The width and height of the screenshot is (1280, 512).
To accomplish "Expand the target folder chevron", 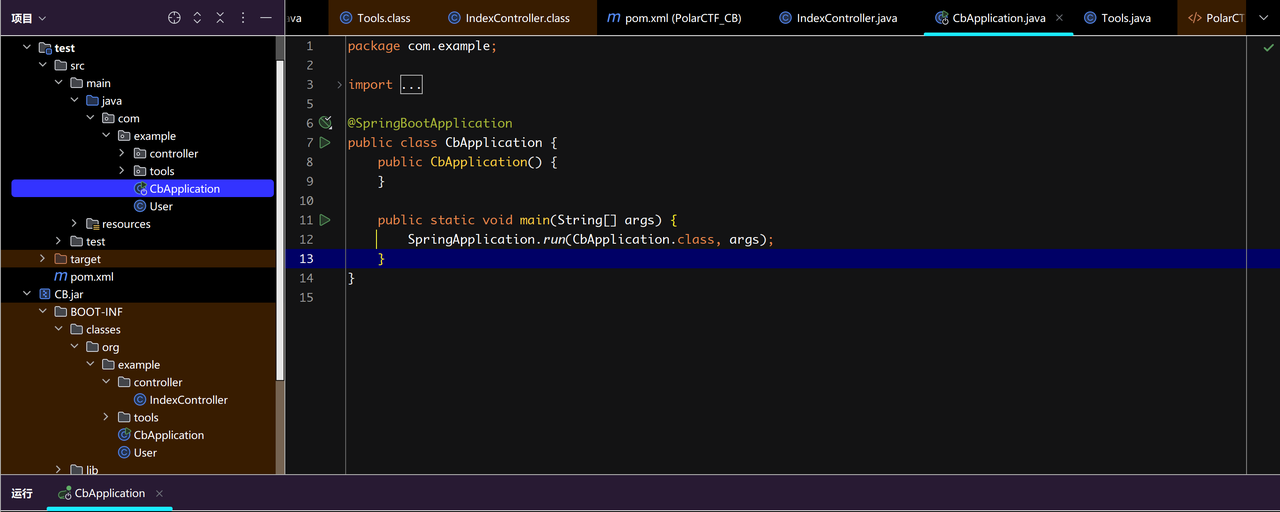I will (x=42, y=259).
